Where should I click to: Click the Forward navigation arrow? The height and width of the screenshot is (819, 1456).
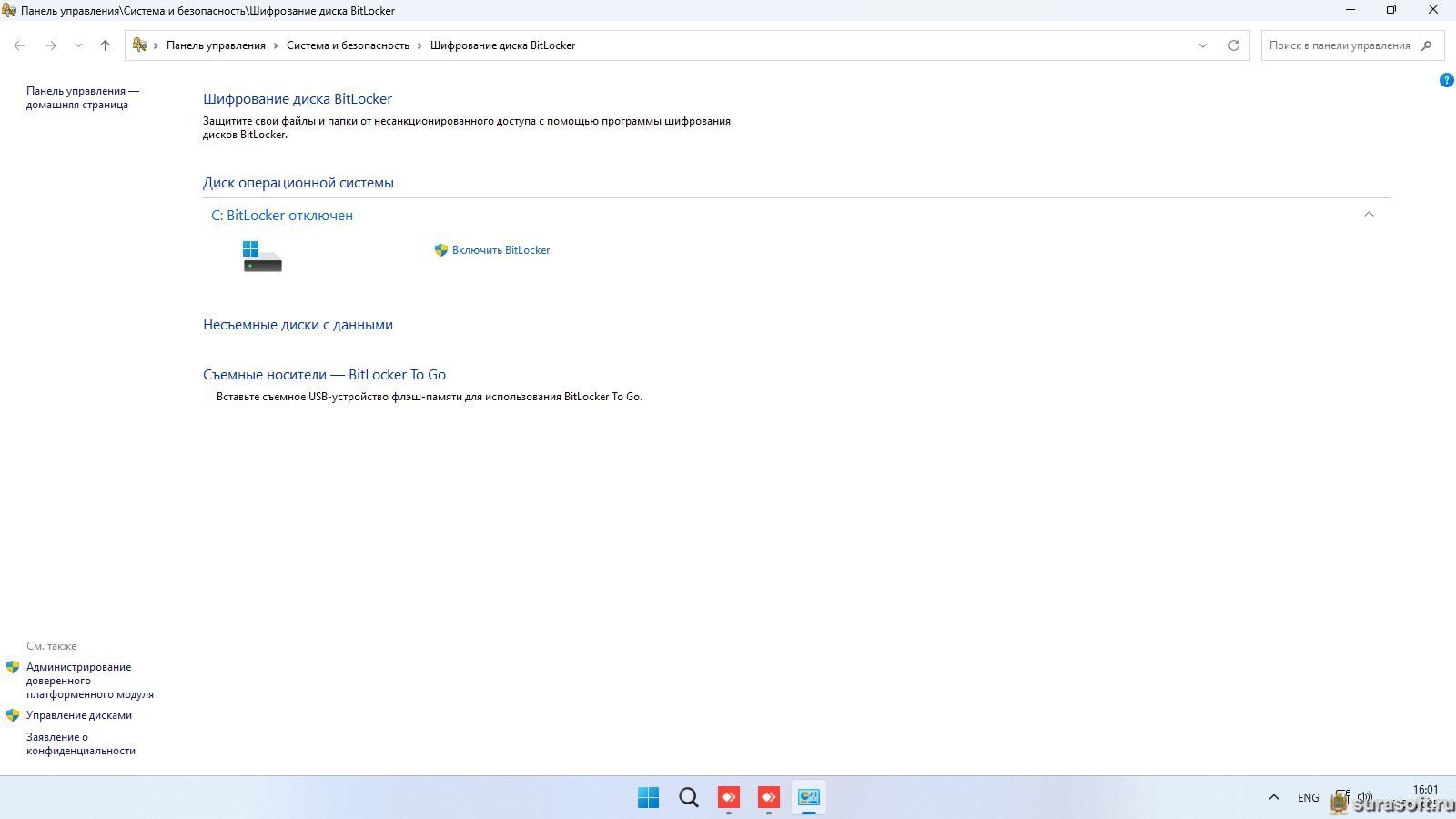[x=51, y=45]
